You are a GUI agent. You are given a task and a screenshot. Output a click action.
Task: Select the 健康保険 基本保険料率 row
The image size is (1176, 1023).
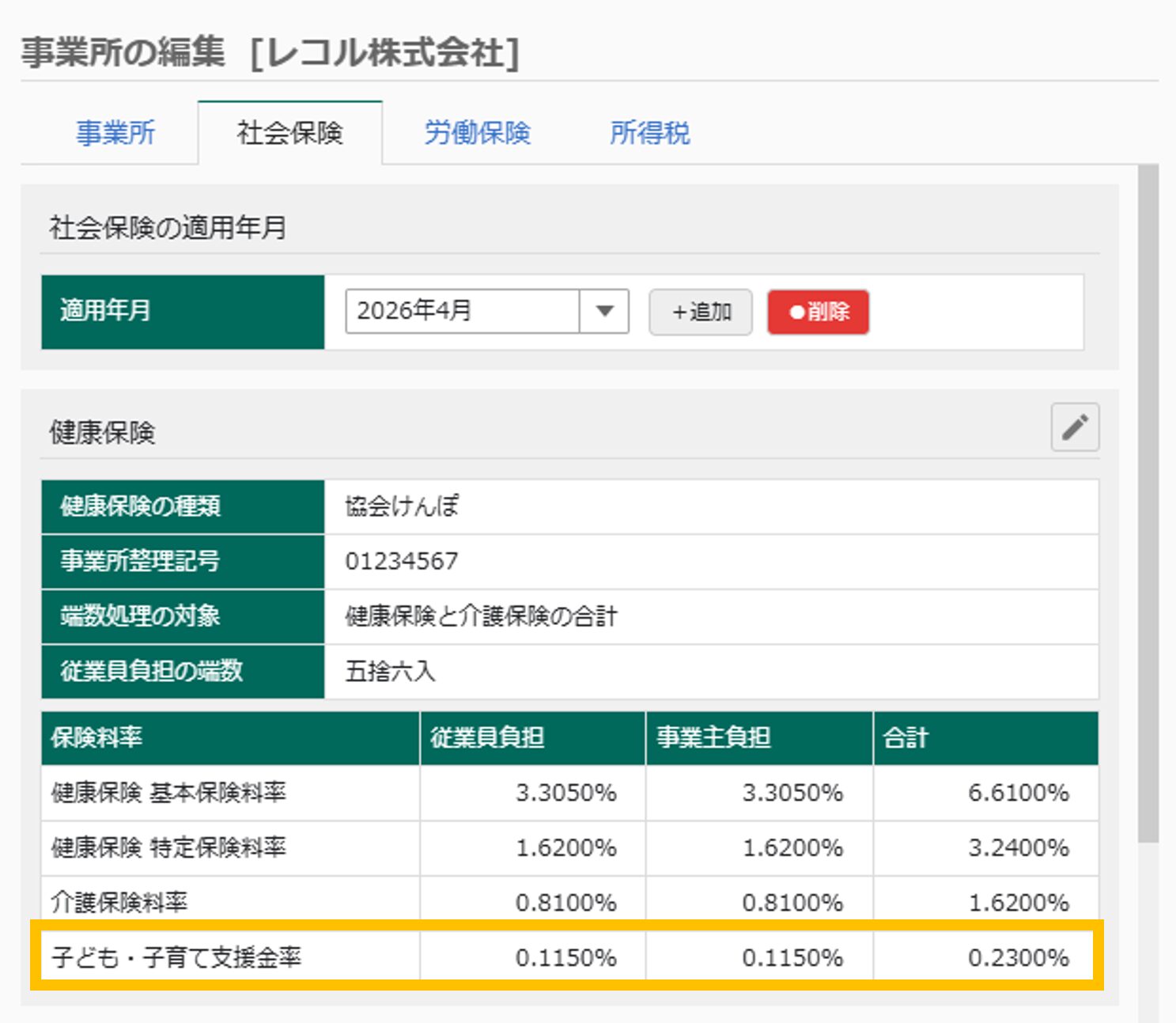point(554,794)
